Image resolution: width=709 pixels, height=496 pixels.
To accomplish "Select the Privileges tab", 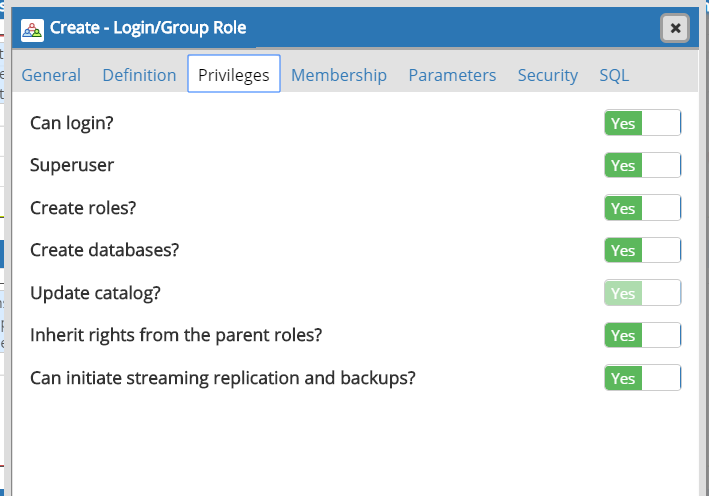I will (x=234, y=74).
